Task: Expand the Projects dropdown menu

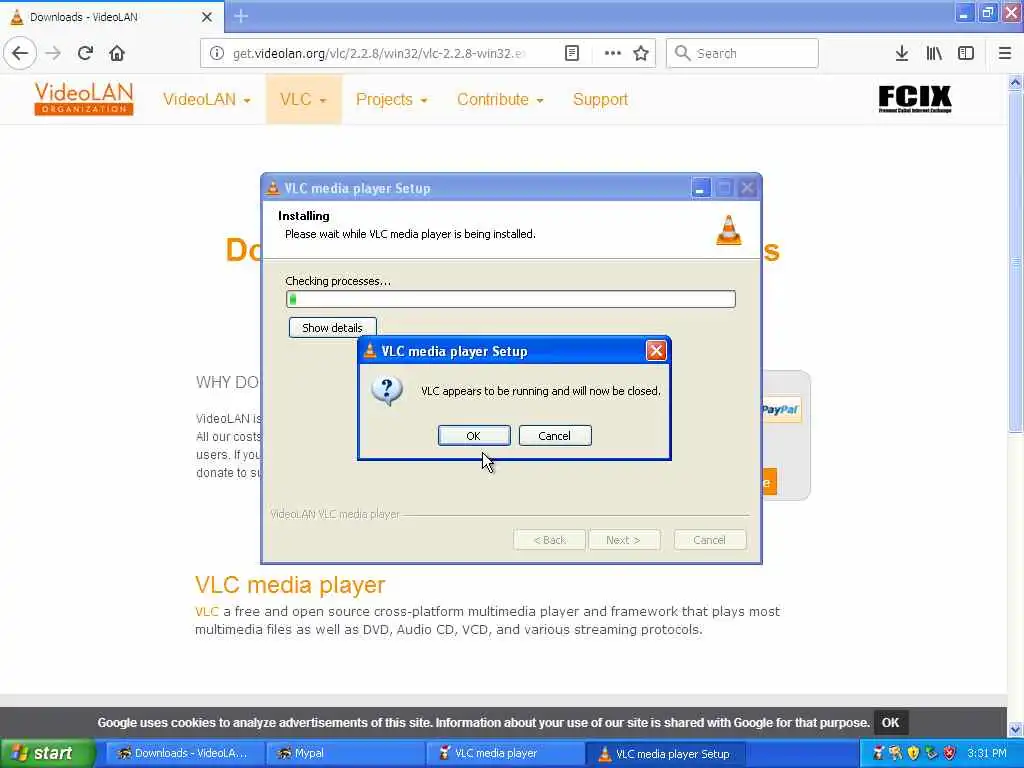Action: [391, 100]
